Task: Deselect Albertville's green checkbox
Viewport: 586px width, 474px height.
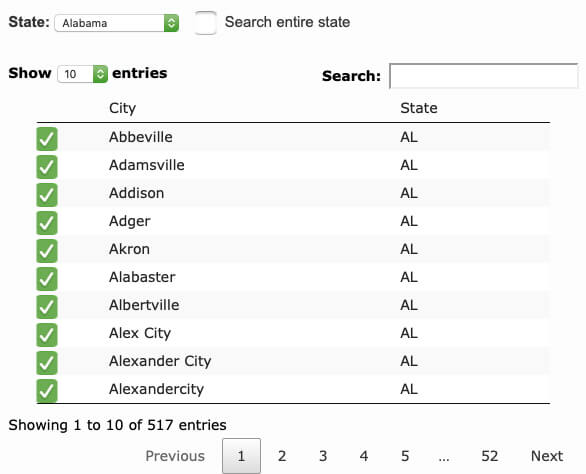Action: pos(47,307)
